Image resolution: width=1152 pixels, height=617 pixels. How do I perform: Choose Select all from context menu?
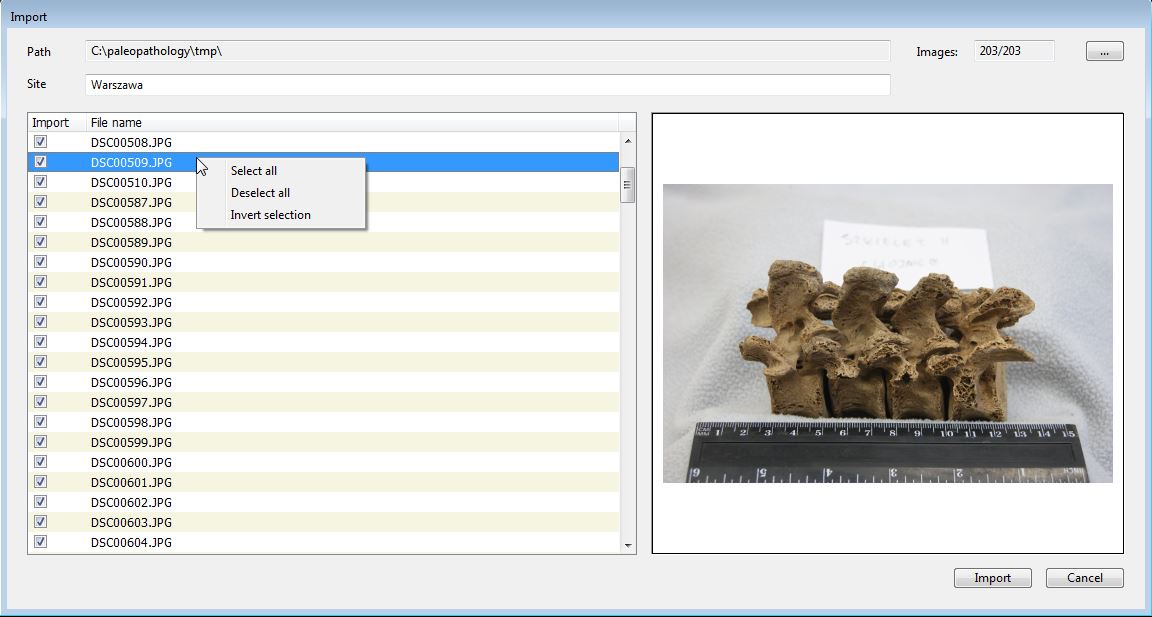[x=254, y=171]
